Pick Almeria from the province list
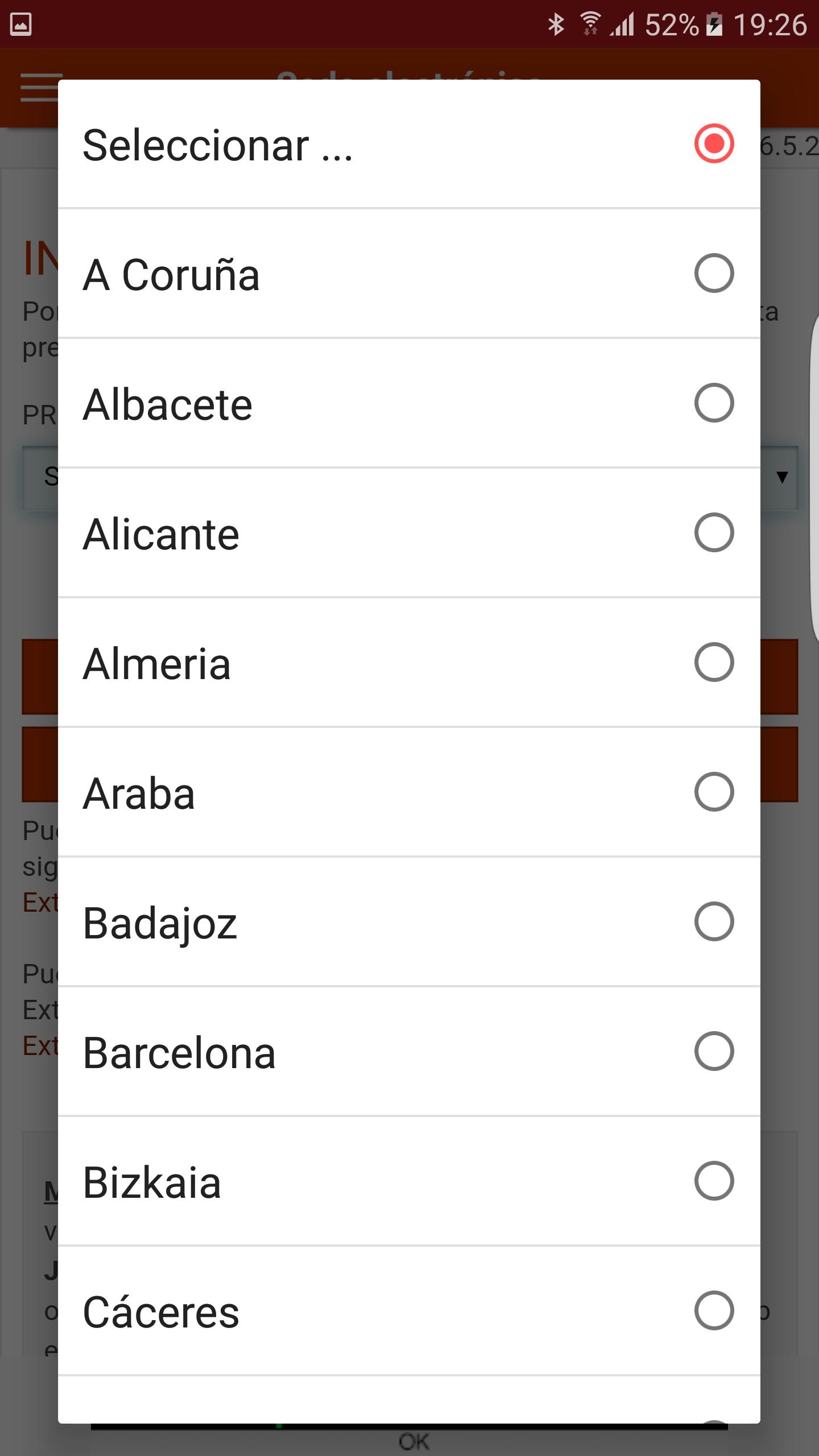The image size is (819, 1456). [409, 663]
